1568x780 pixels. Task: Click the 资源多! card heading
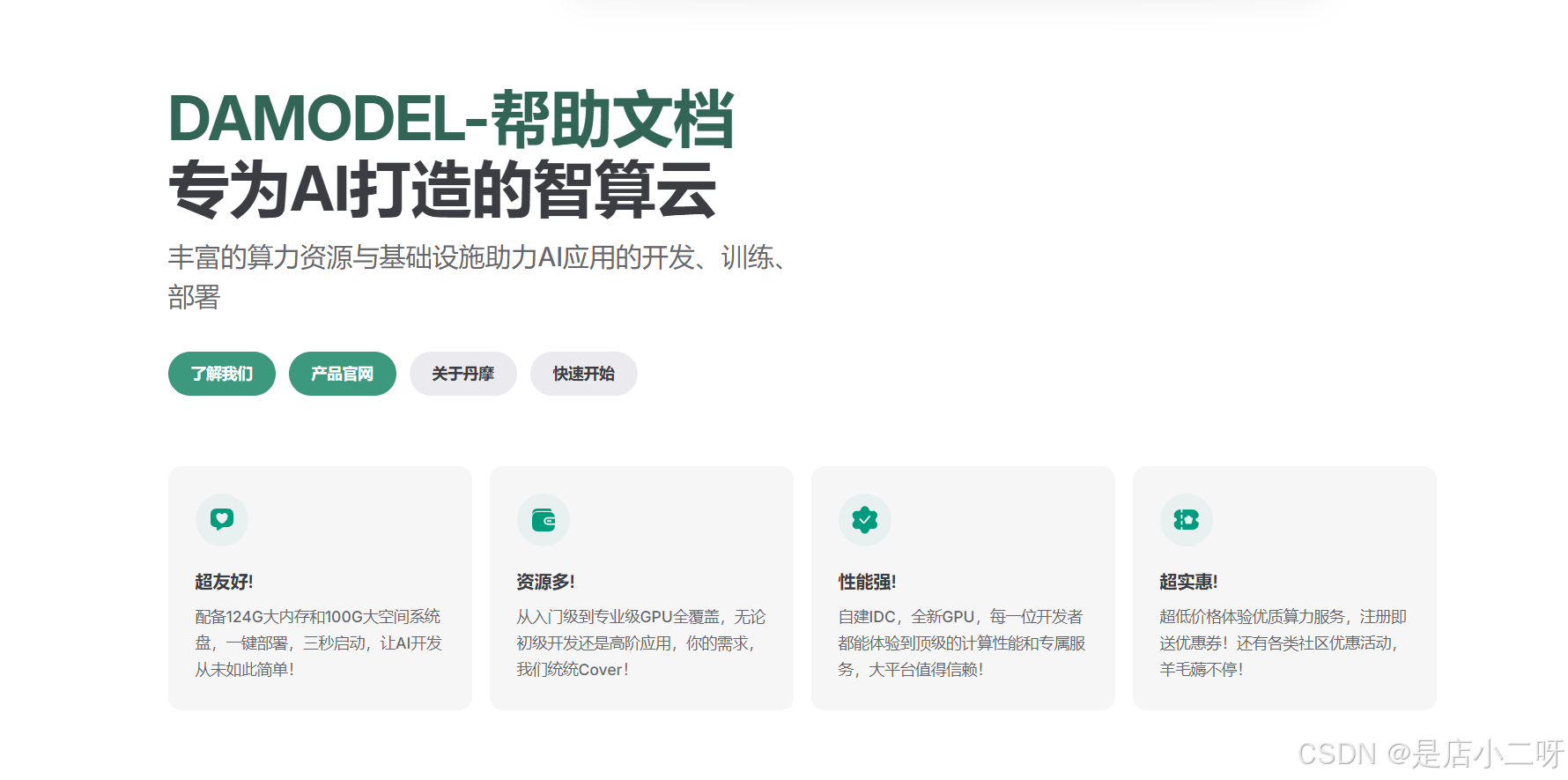coord(545,582)
